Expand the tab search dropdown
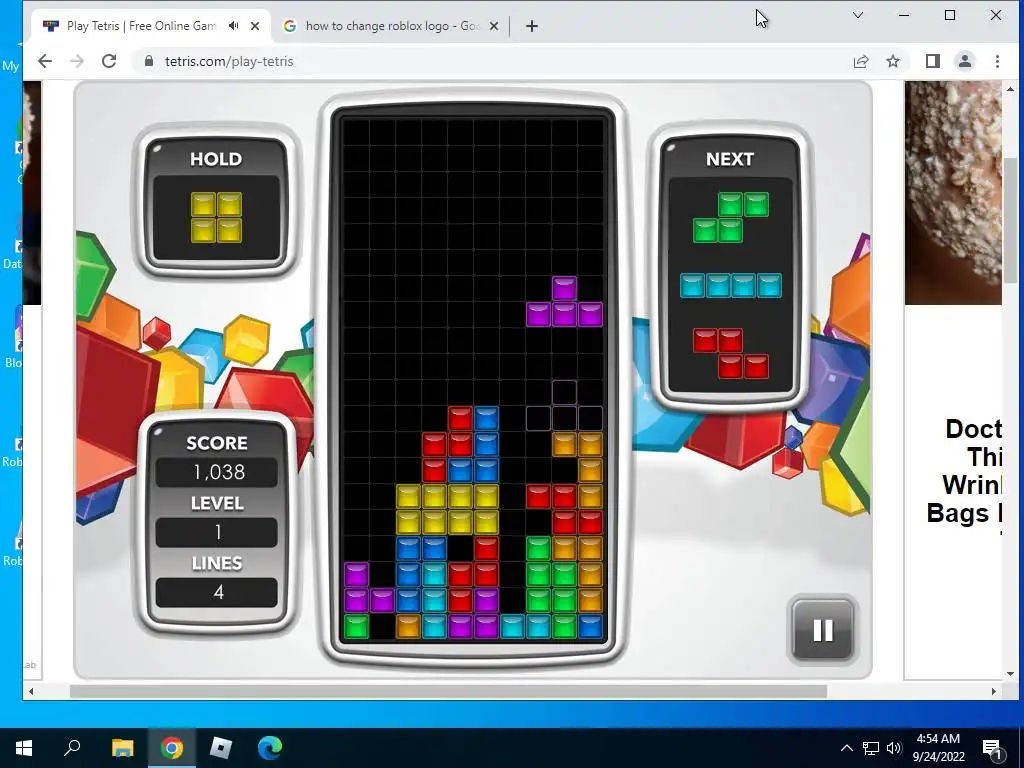The image size is (1024, 768). (x=858, y=15)
